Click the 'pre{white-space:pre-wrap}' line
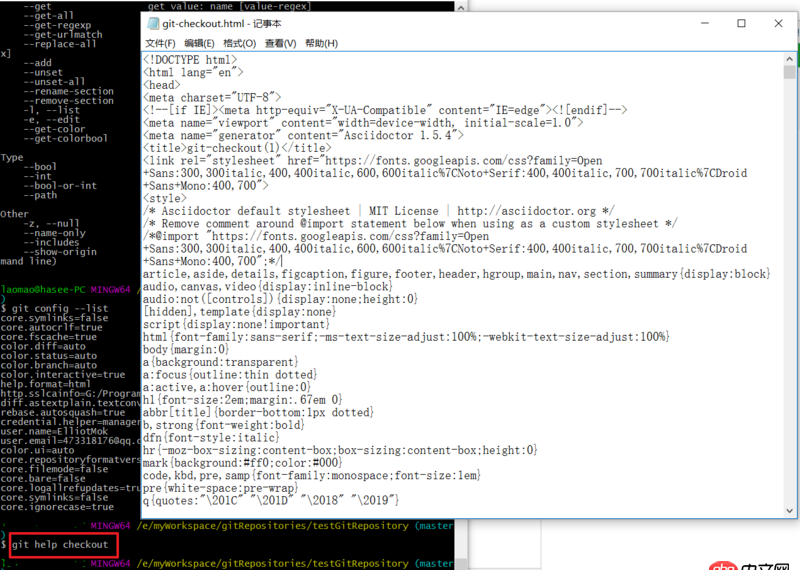 [x=220, y=488]
